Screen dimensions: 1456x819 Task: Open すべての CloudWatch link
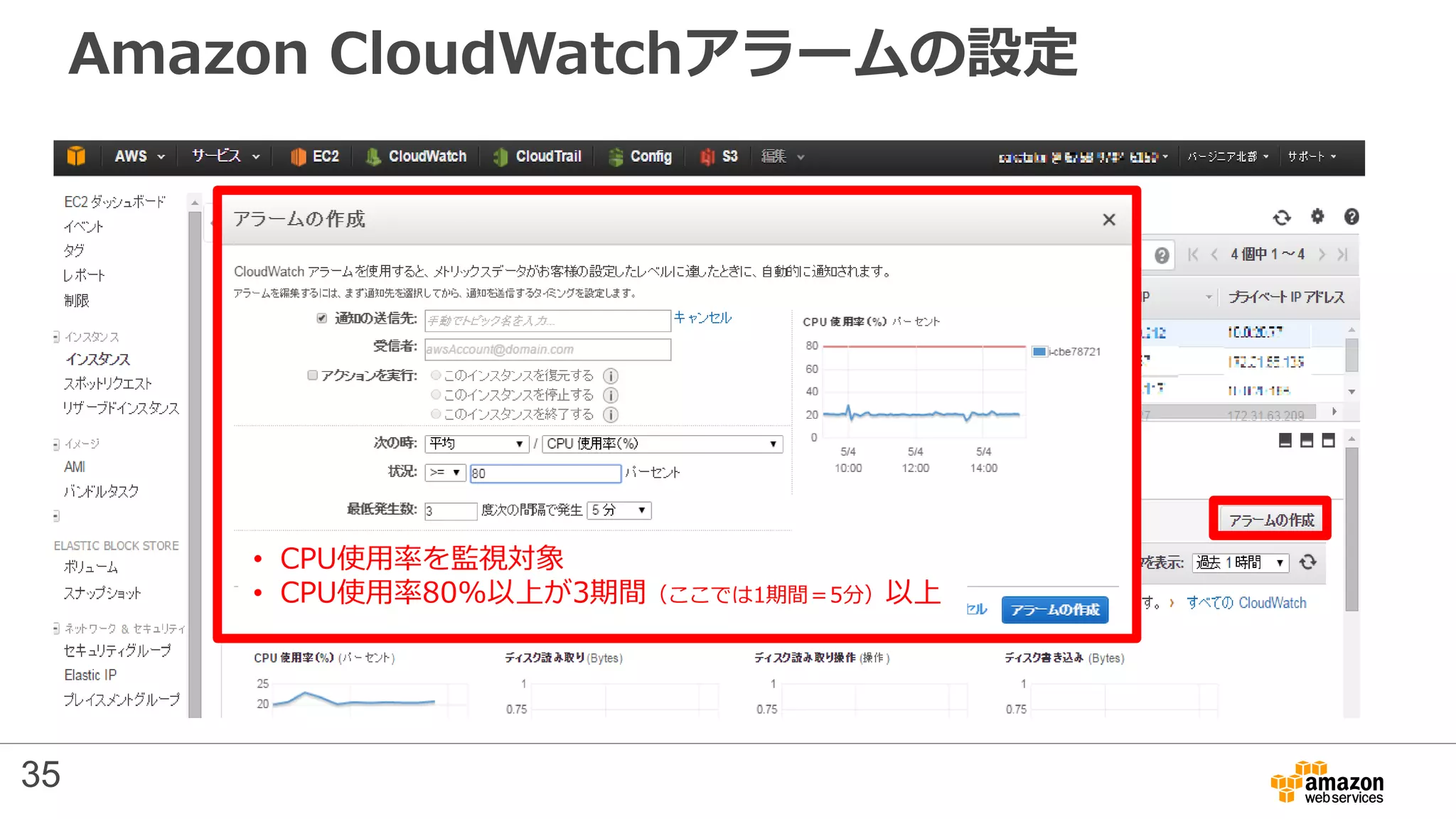pos(1246,603)
